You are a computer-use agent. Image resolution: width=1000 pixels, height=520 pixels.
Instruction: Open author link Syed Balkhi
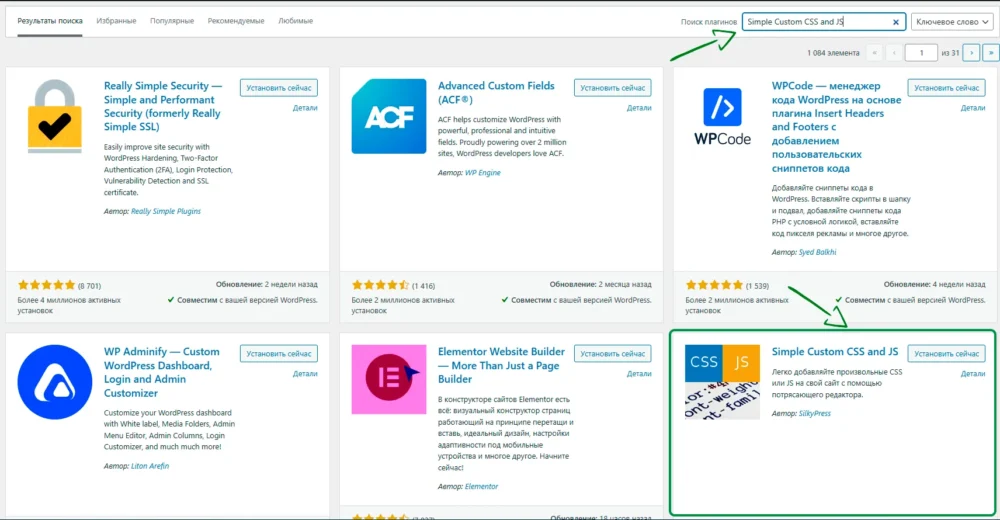coord(817,252)
